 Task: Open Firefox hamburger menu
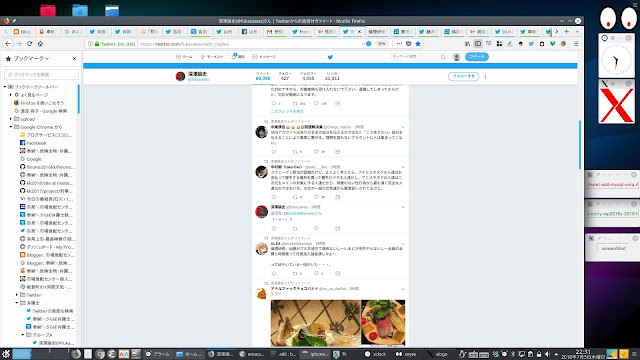[576, 44]
